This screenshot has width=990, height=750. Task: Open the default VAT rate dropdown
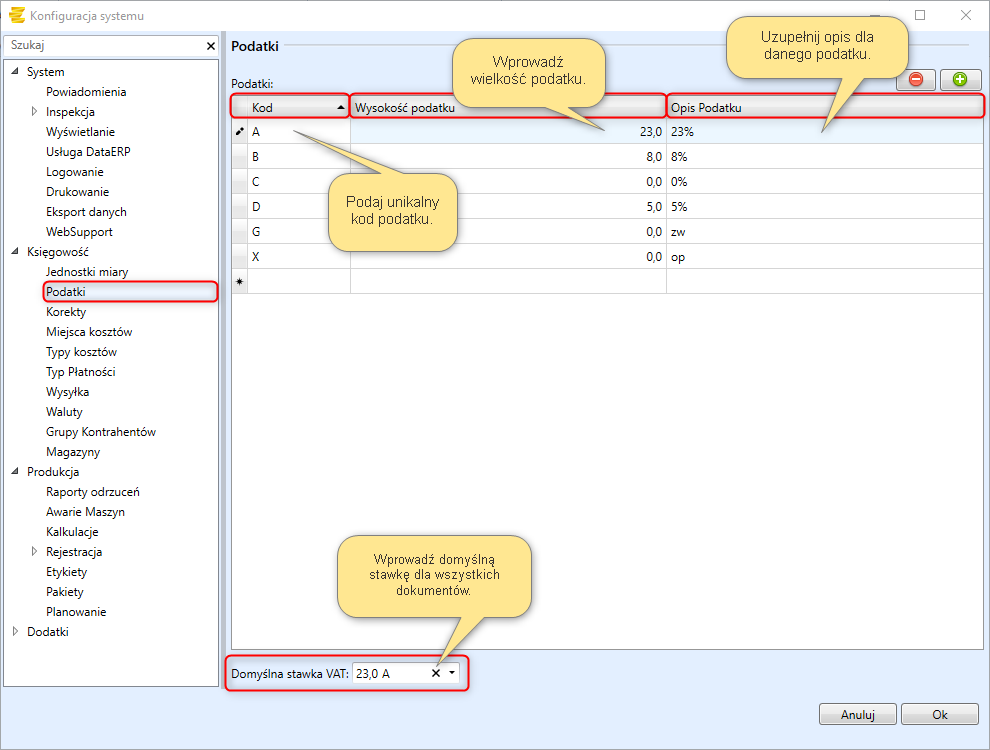tap(452, 674)
